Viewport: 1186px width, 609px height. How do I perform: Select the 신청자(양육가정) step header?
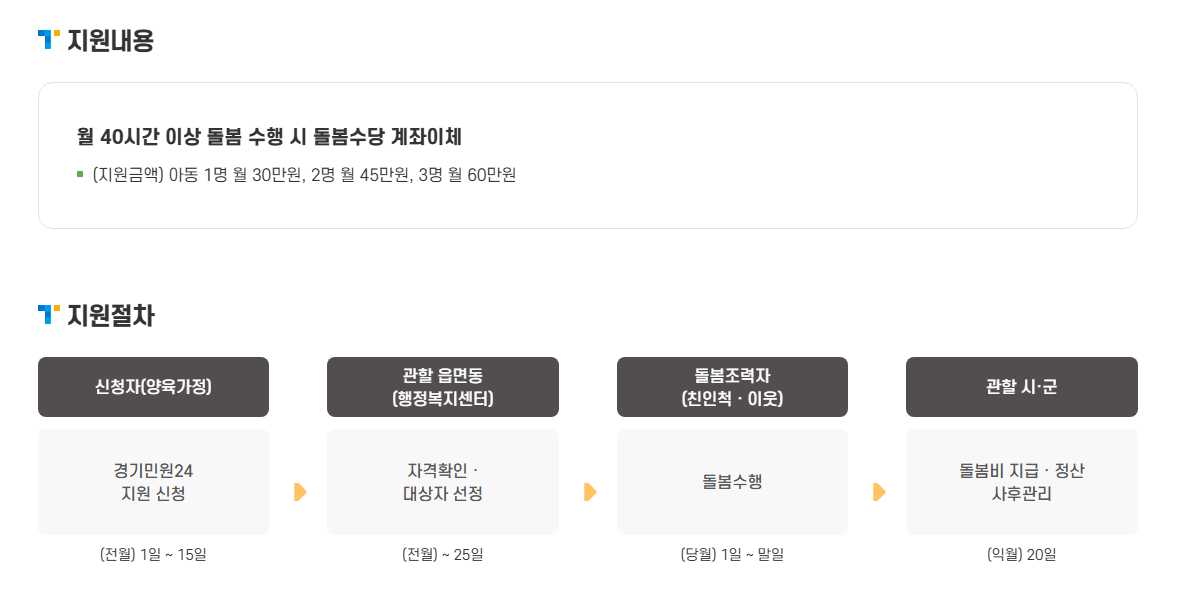154,387
